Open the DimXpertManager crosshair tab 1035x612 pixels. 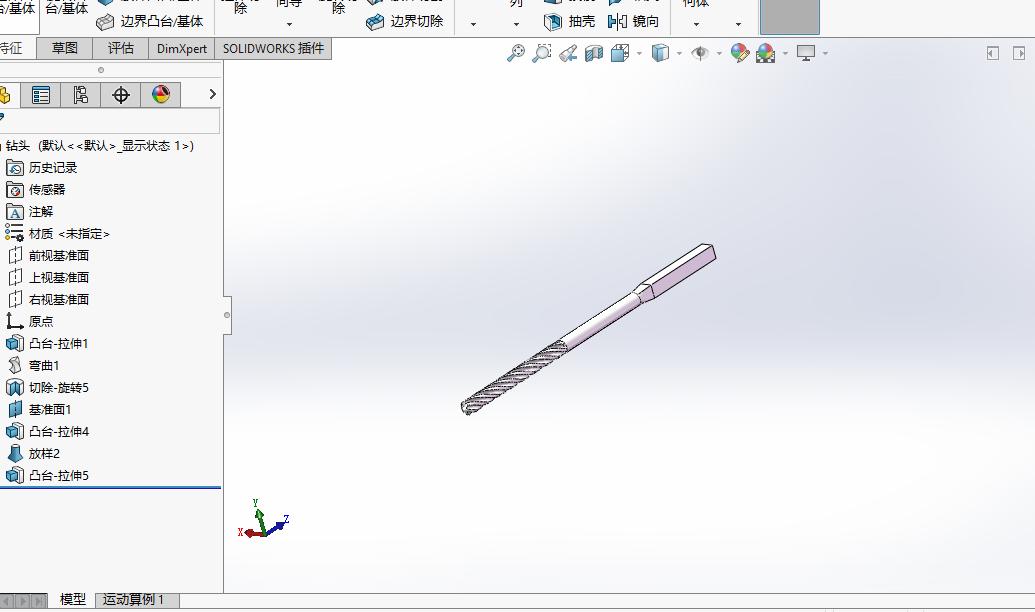pyautogui.click(x=121, y=95)
